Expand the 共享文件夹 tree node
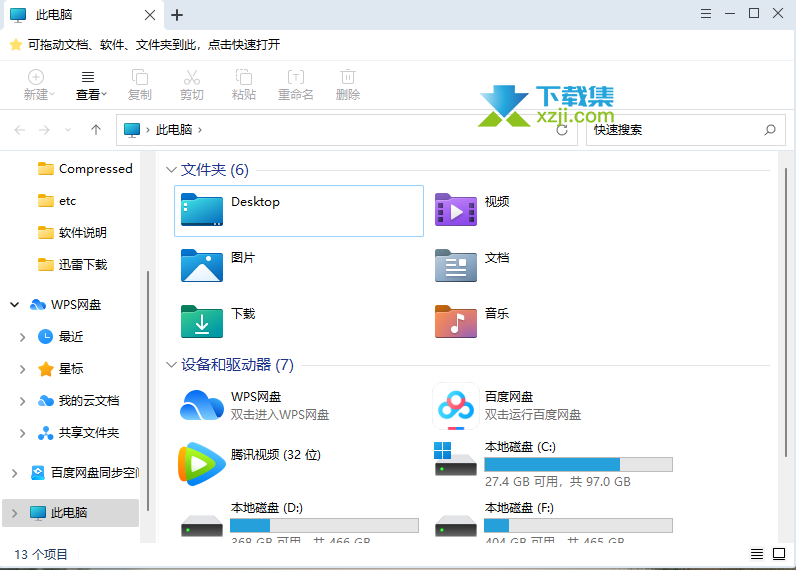Image resolution: width=796 pixels, height=570 pixels. pyautogui.click(x=22, y=433)
